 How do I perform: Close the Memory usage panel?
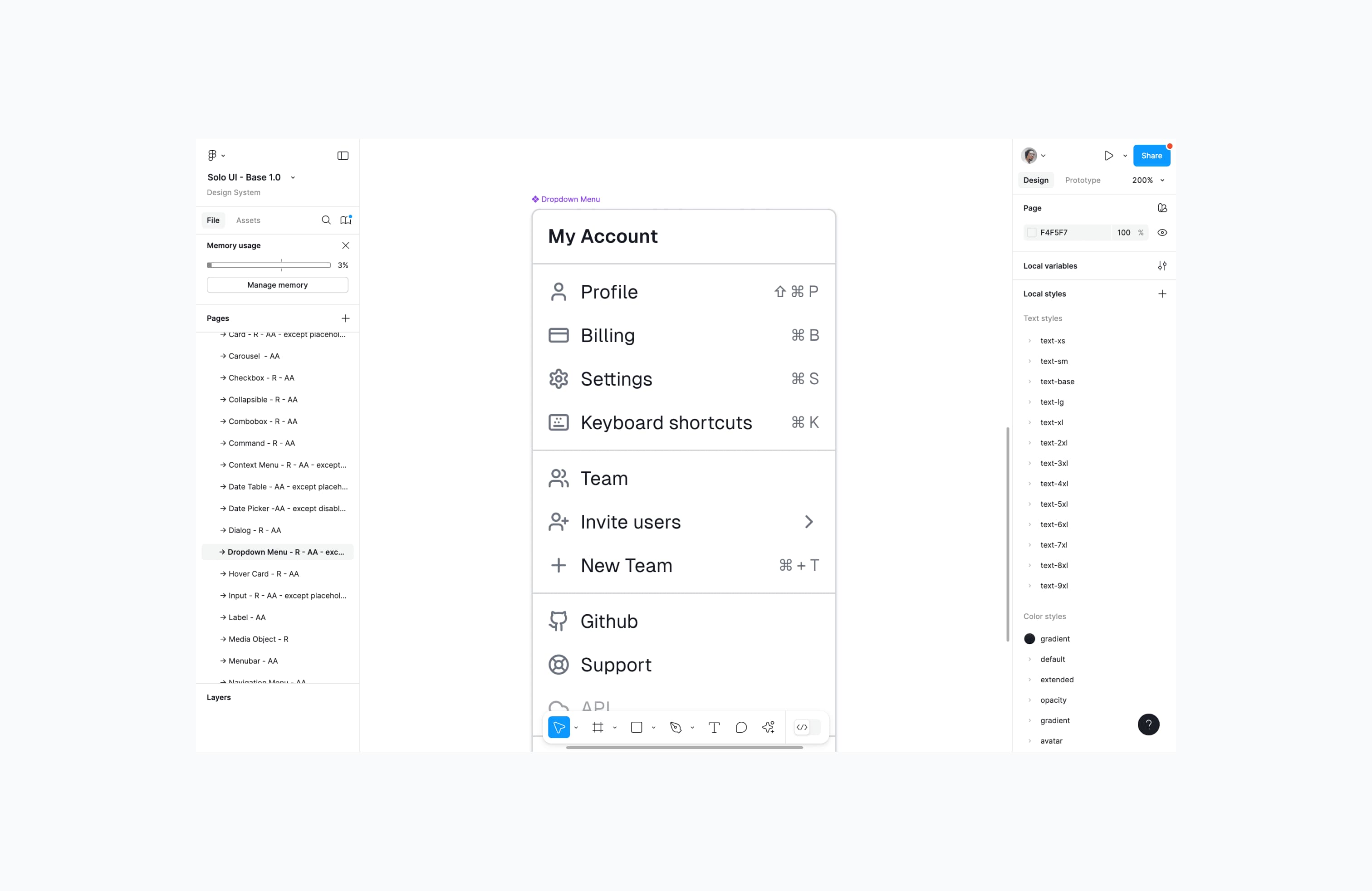click(346, 245)
